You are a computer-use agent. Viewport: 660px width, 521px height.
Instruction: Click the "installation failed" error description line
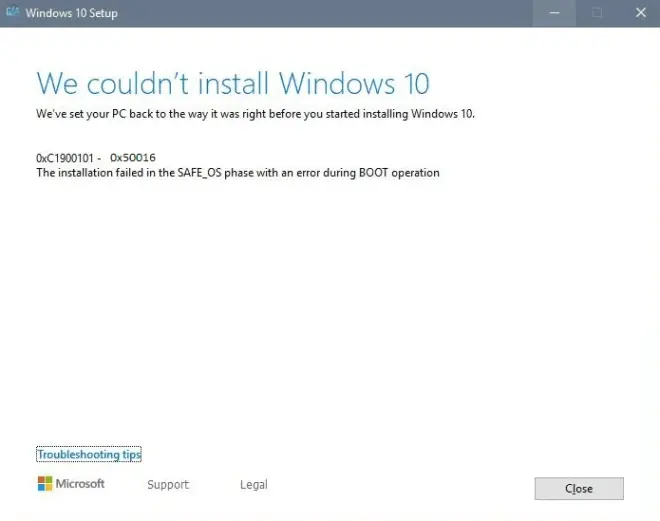coord(238,173)
